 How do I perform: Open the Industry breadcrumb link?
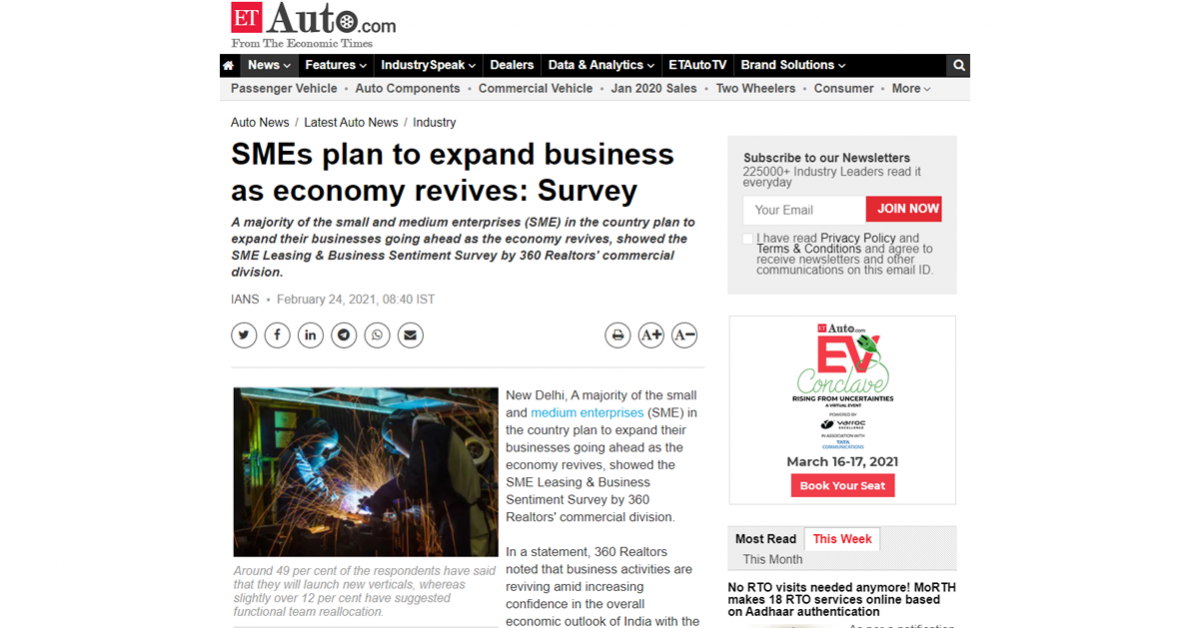click(x=434, y=123)
